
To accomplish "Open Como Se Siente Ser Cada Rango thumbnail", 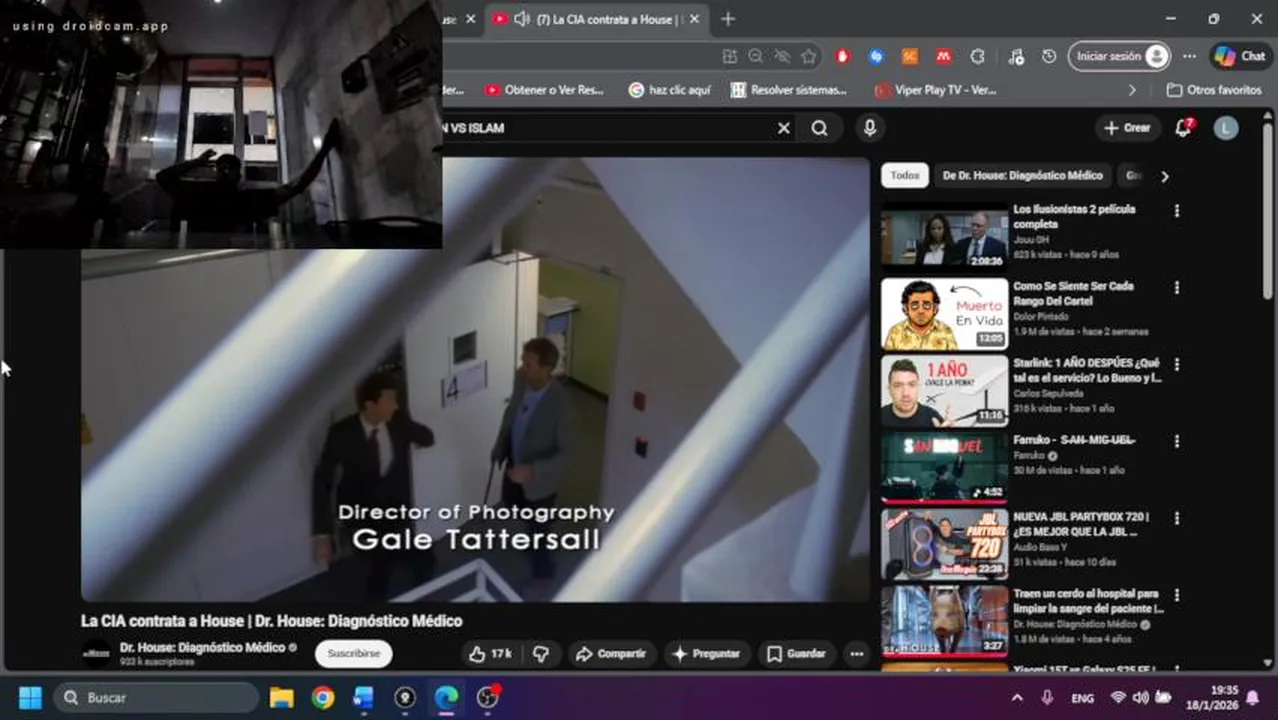I will pyautogui.click(x=944, y=313).
